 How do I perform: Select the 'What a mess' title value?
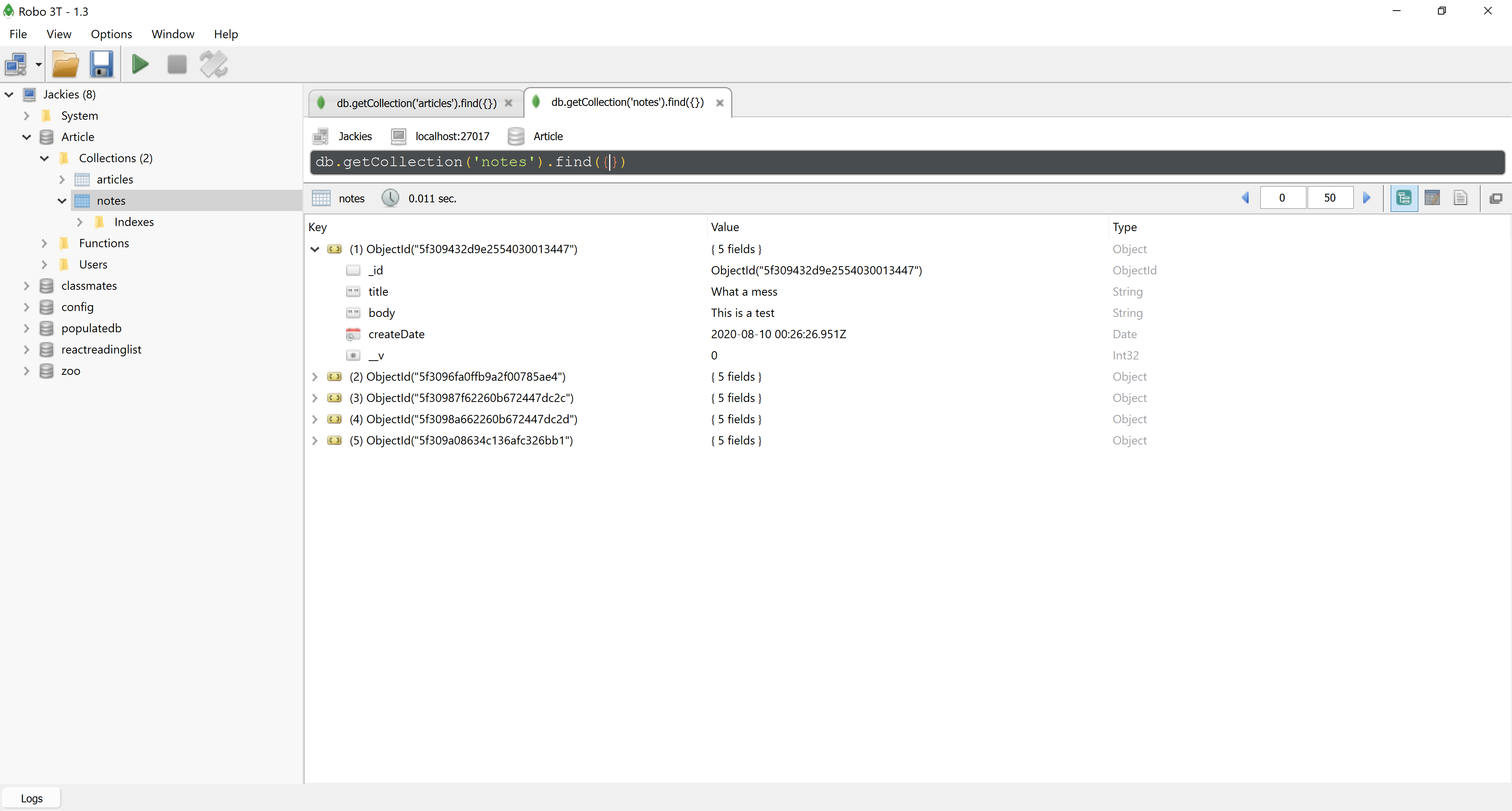(x=744, y=292)
